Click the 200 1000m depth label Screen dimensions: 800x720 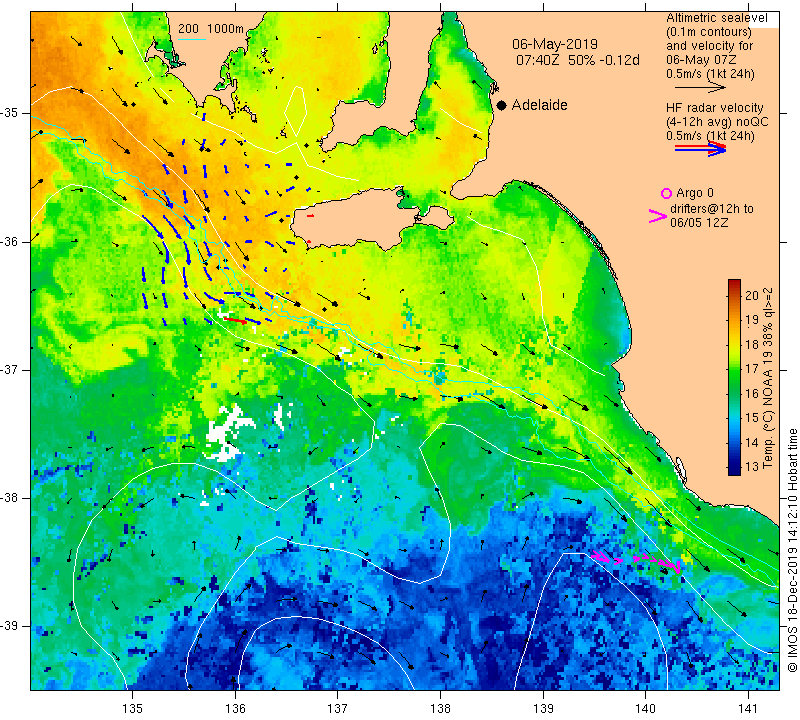[211, 29]
